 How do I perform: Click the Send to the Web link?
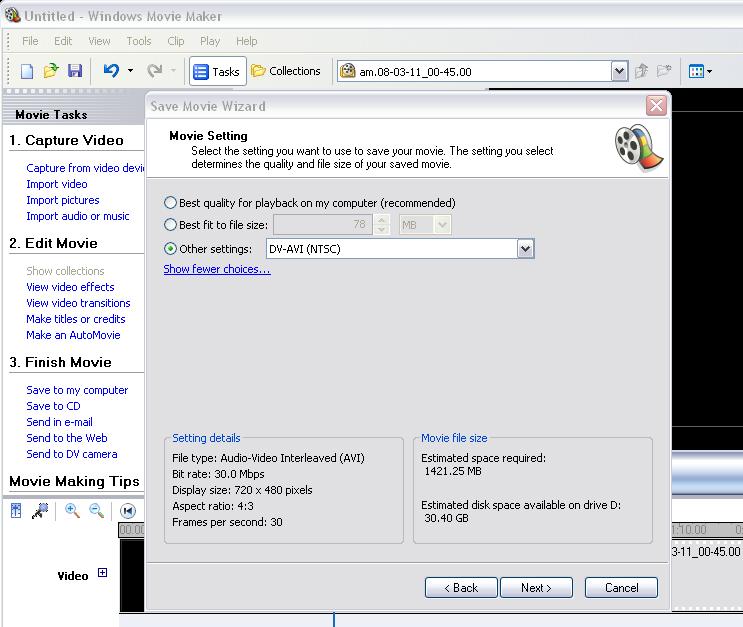click(x=67, y=438)
